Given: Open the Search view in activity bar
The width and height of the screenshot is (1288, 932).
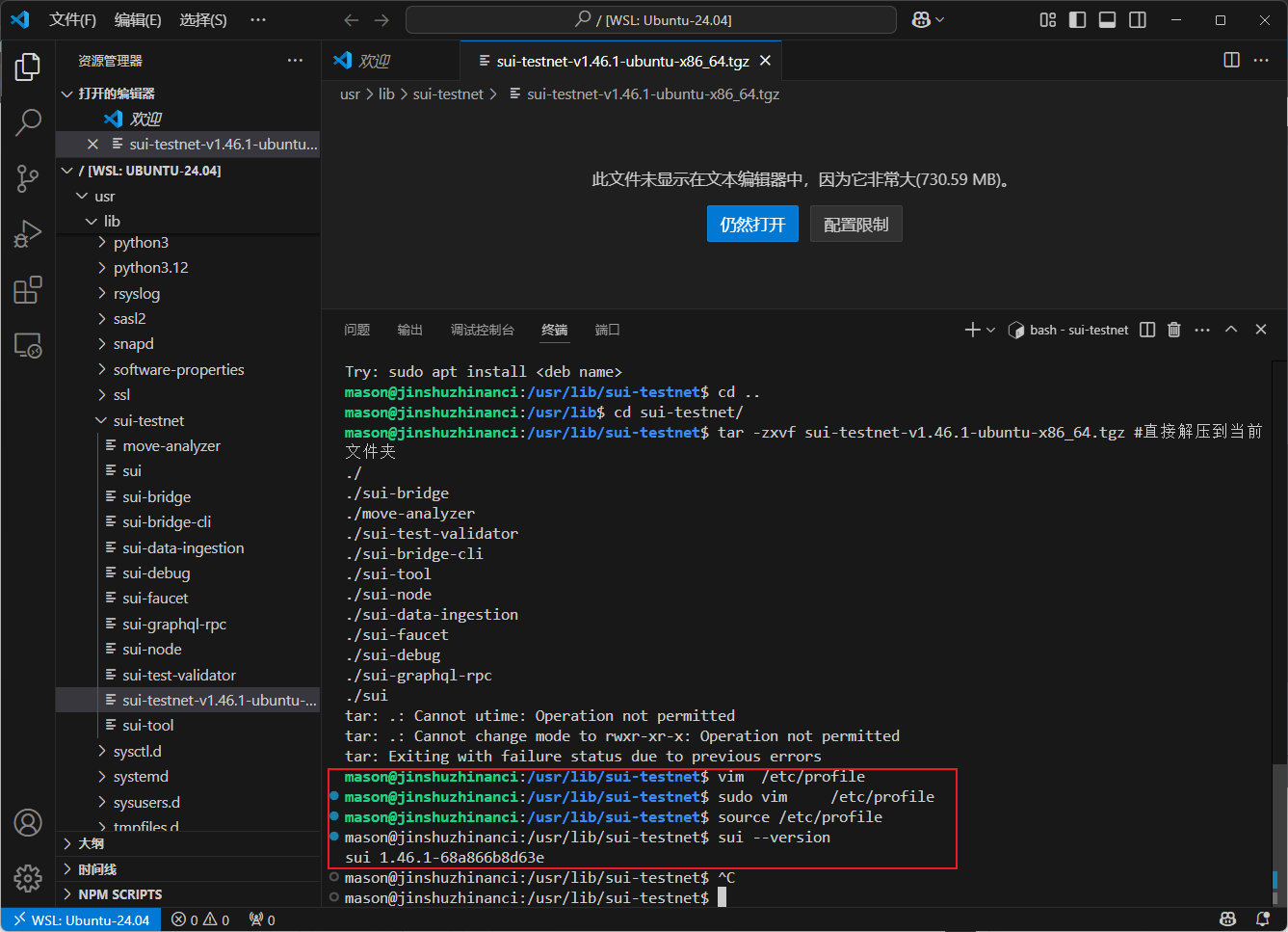Looking at the screenshot, I should pyautogui.click(x=28, y=122).
